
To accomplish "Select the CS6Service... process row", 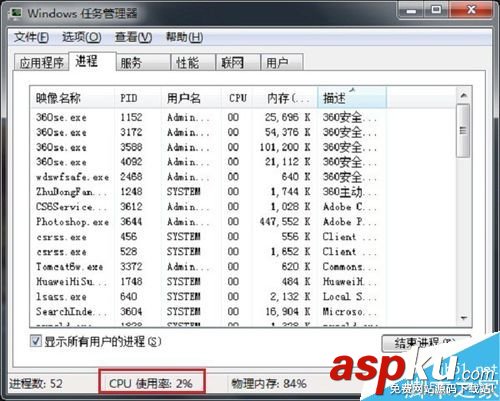I will 207,207.
